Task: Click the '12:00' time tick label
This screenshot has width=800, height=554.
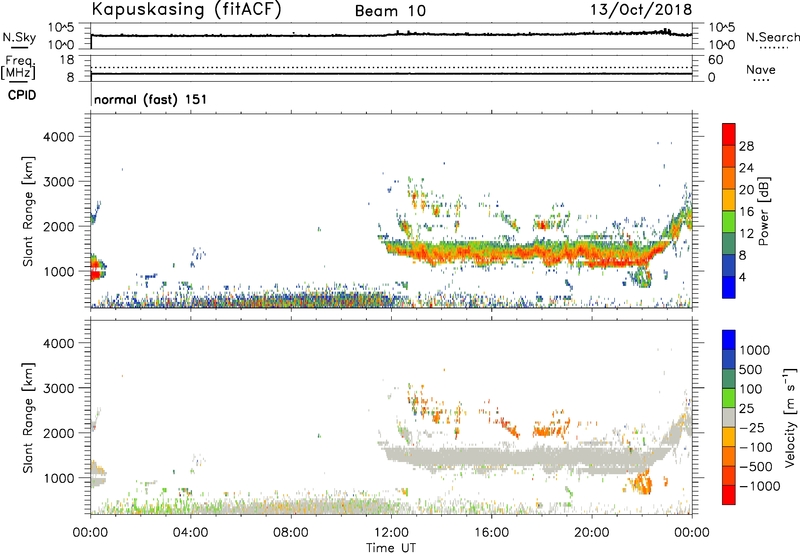Action: [x=391, y=533]
